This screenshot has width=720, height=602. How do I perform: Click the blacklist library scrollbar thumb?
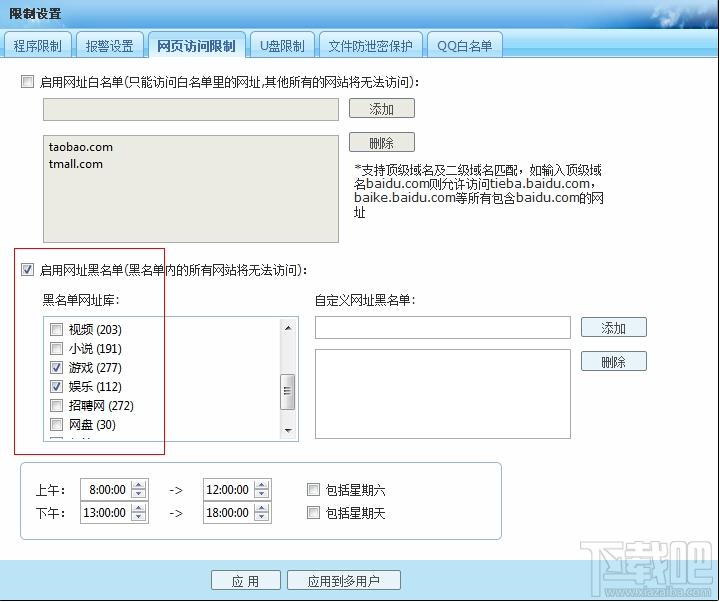(288, 392)
